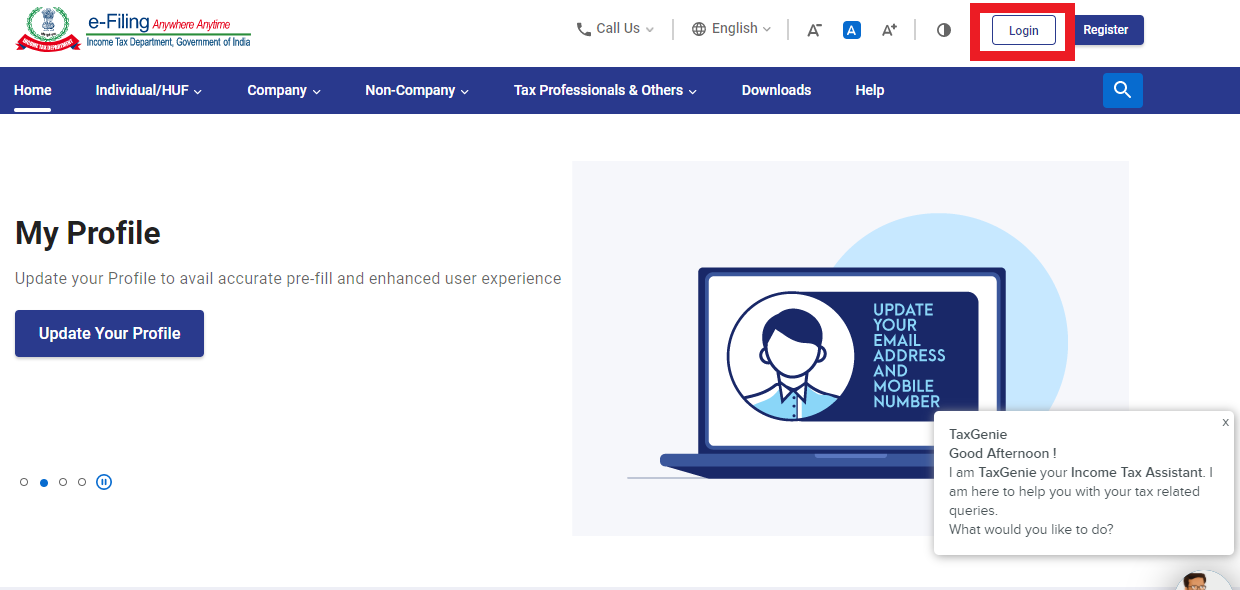The height and width of the screenshot is (590, 1240).
Task: Show the fourth carousel slide dot
Action: (x=82, y=482)
